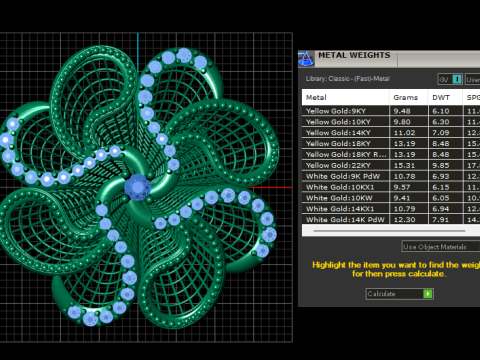Click the 6.93 DWT value
The image size is (480, 360).
pyautogui.click(x=441, y=176)
